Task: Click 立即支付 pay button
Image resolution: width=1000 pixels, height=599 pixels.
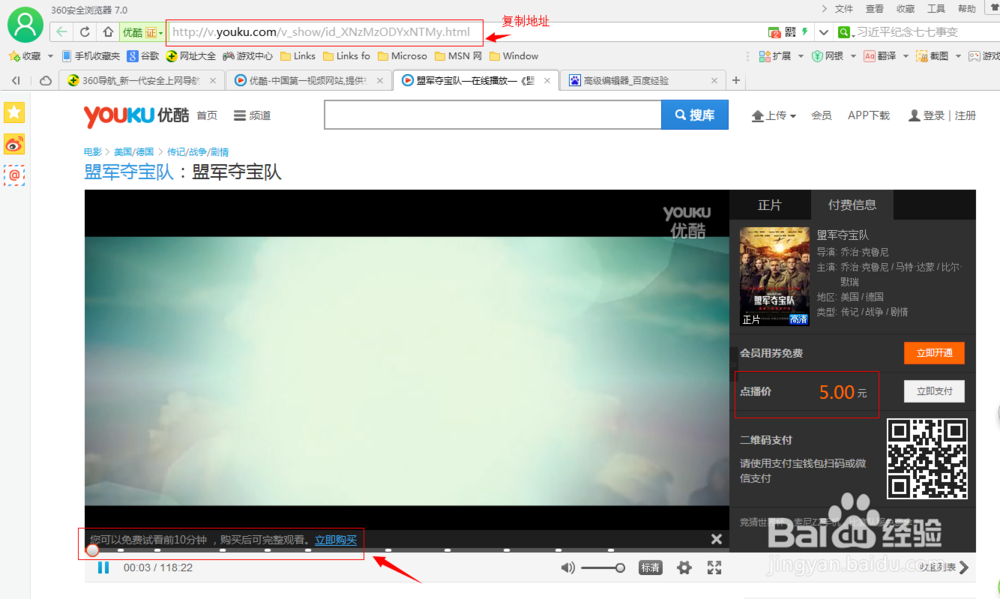Action: coord(934,391)
